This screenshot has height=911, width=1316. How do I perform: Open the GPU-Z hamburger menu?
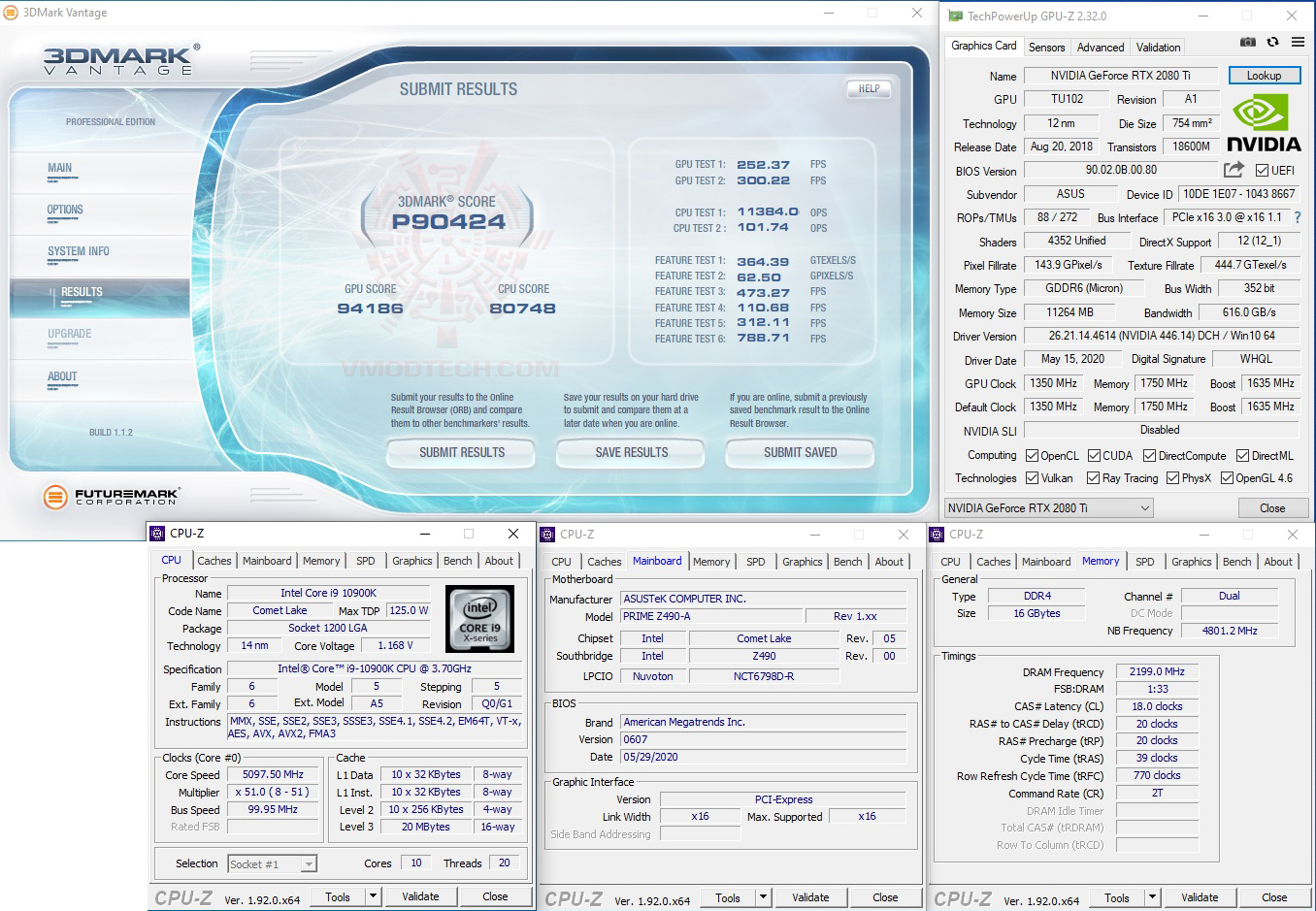click(1298, 42)
